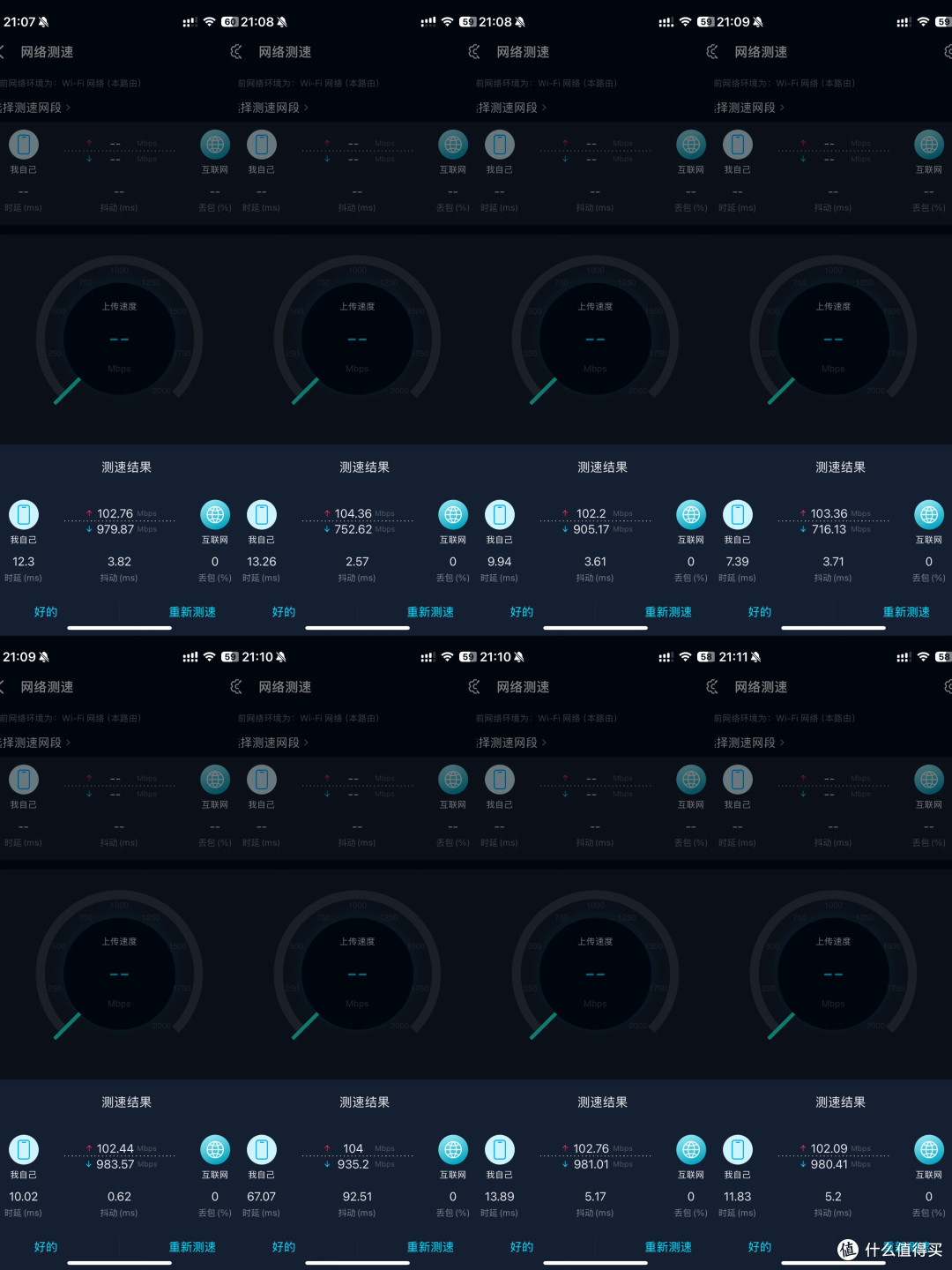This screenshot has width=952, height=1270.
Task: Tap 重新测速 under the 905.17 Mbps result
Action: click(668, 612)
